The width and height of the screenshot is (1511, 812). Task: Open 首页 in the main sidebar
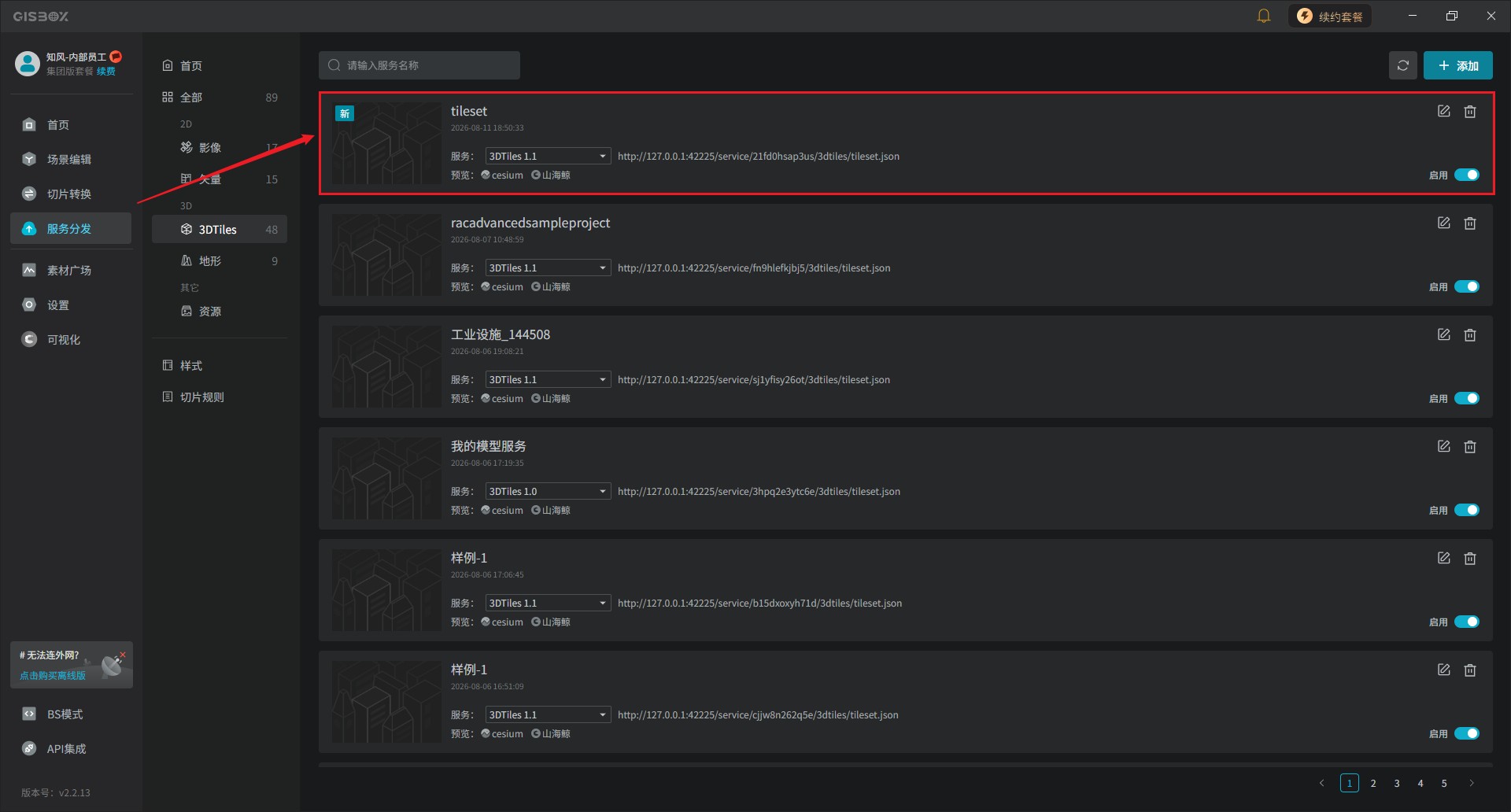pos(71,125)
